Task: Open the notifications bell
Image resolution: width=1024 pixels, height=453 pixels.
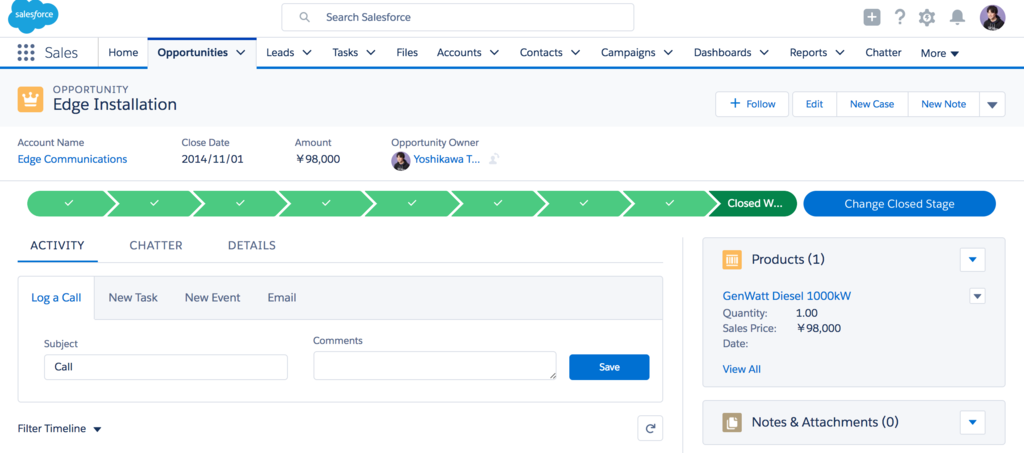Action: (957, 18)
